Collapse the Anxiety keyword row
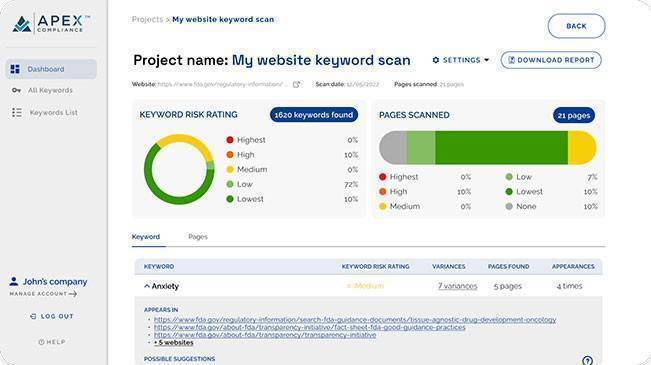The width and height of the screenshot is (651, 365). [x=147, y=286]
